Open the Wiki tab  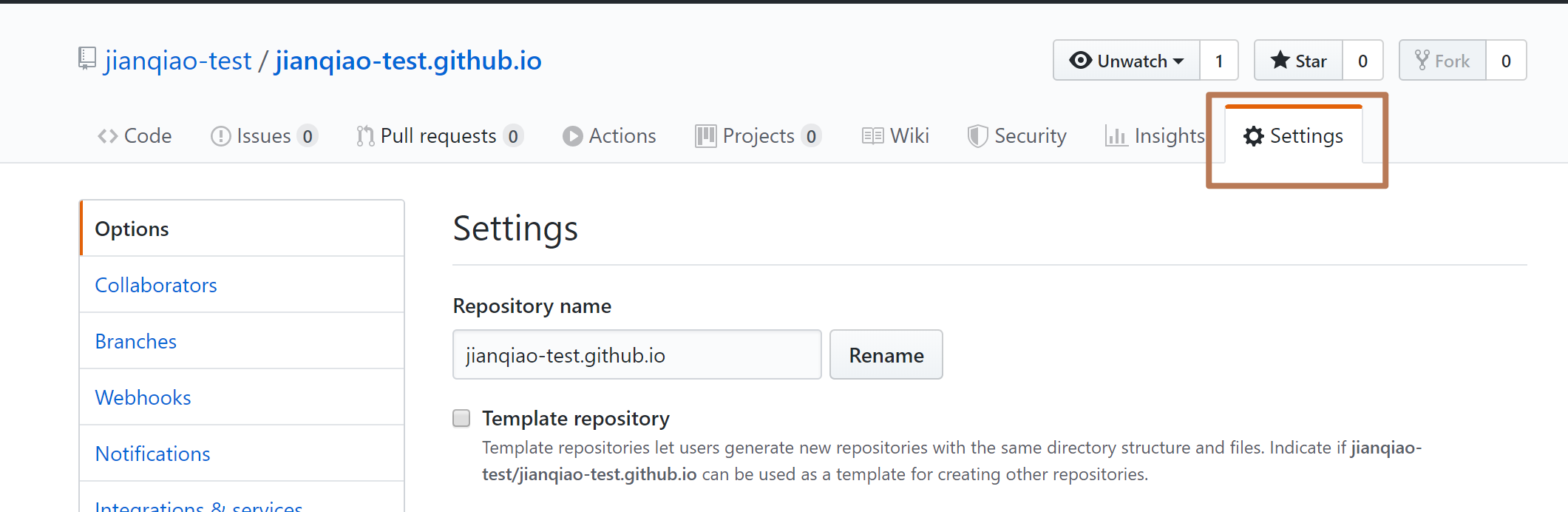pyautogui.click(x=895, y=136)
